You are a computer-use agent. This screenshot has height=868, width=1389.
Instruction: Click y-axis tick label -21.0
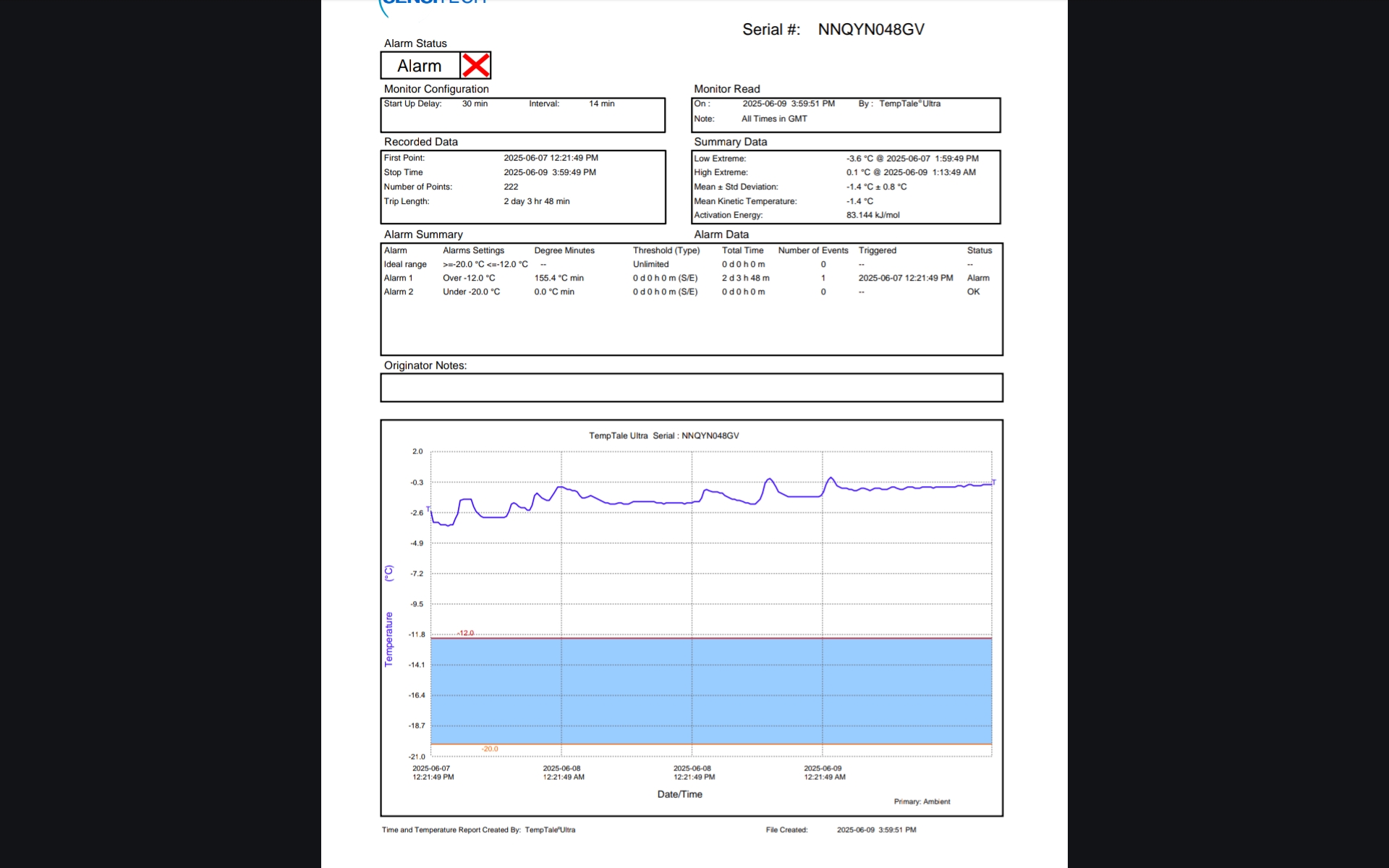coord(417,757)
